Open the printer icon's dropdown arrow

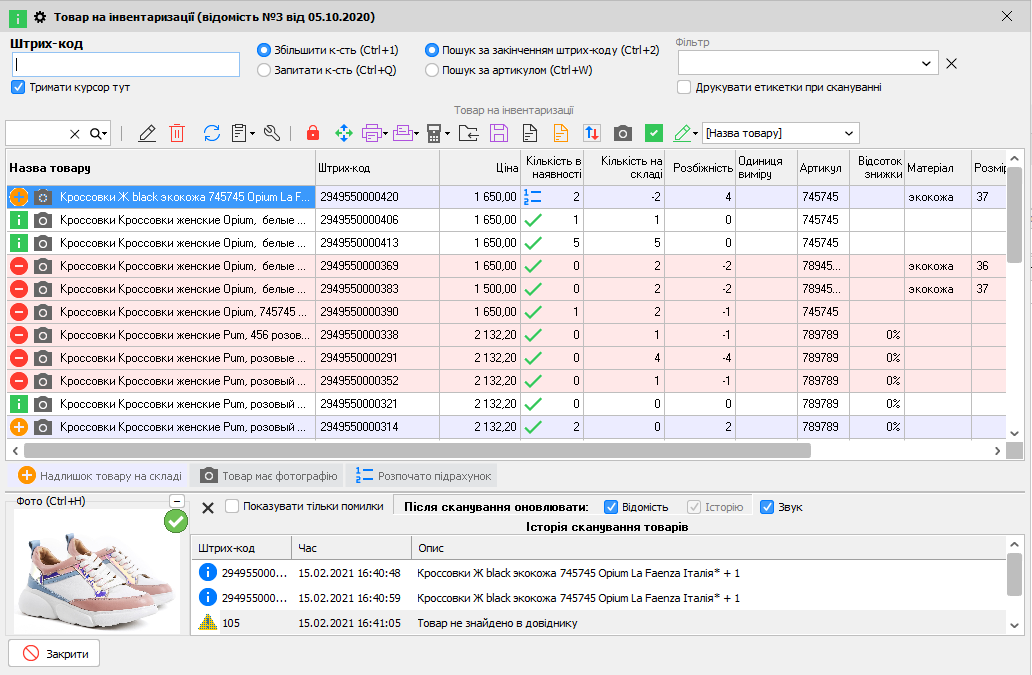click(384, 132)
